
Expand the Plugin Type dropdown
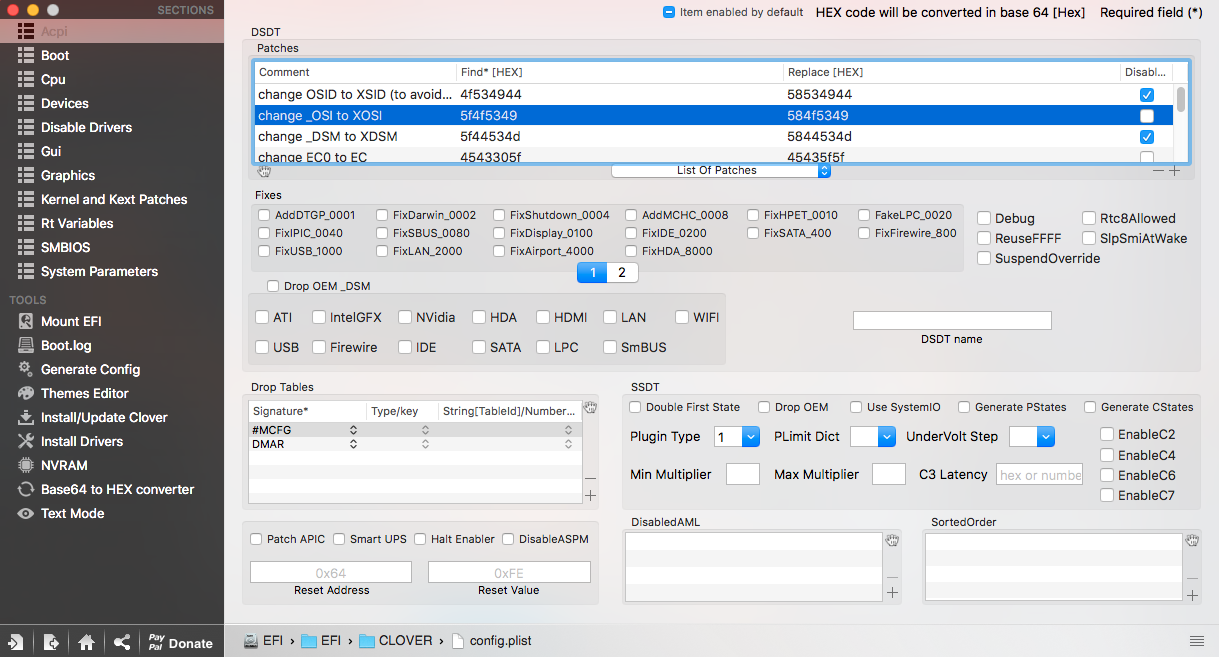[738, 437]
